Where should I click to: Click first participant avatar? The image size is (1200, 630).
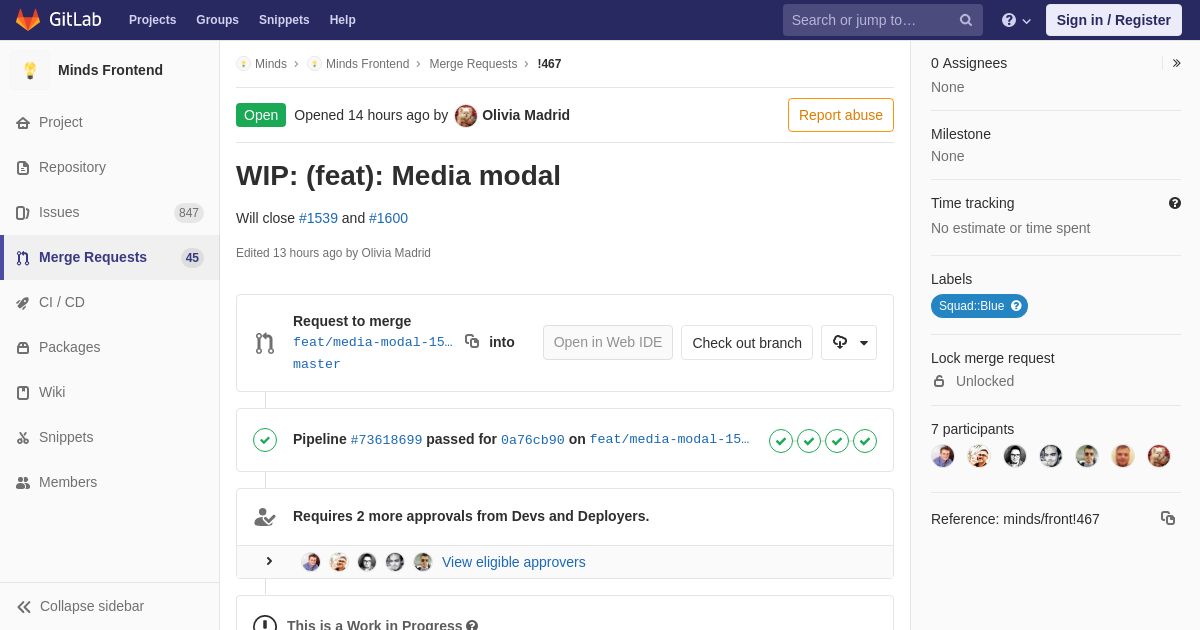[x=943, y=456]
